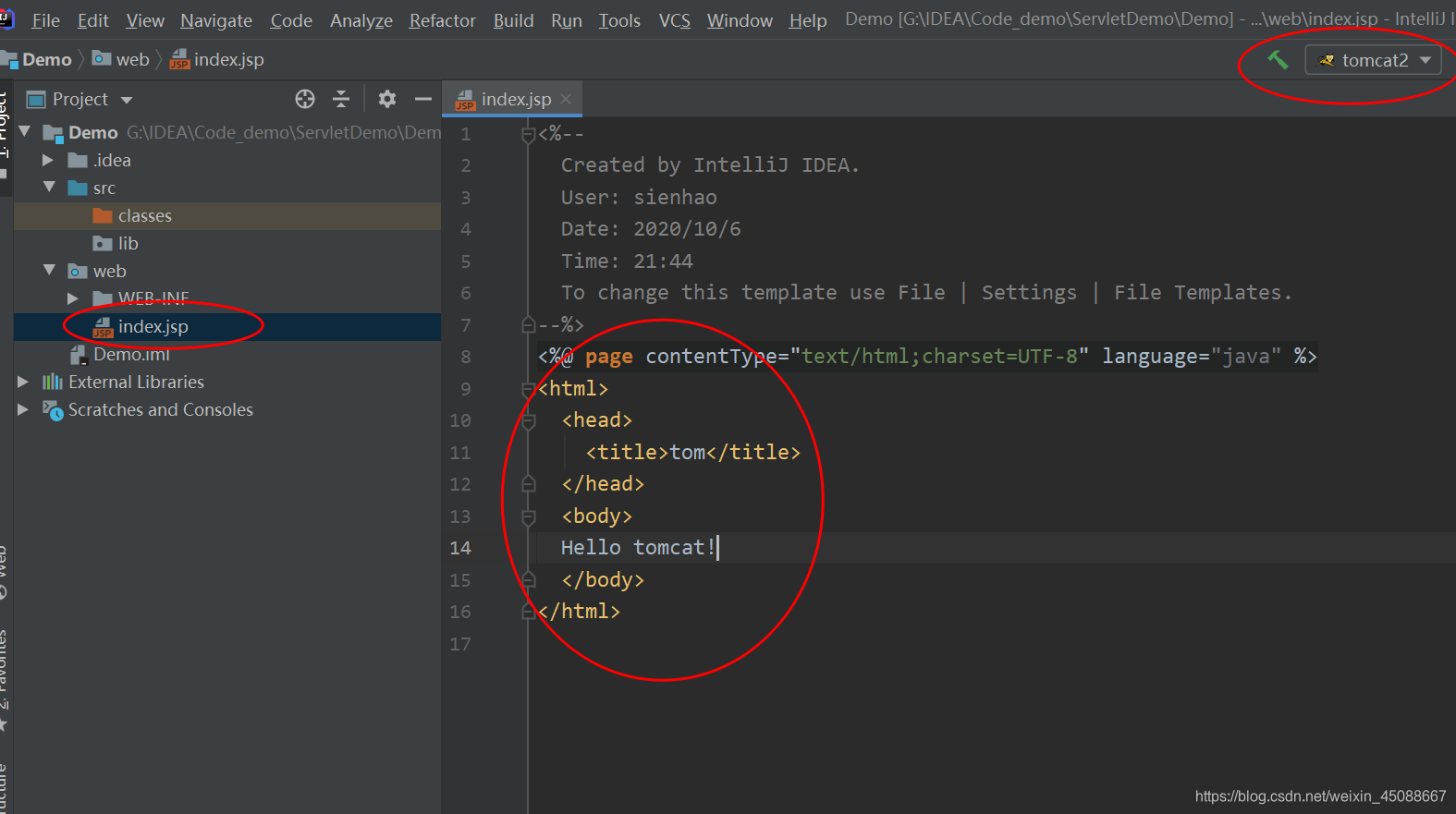
Task: Click the Locate/Scroll from Source target icon
Action: (x=305, y=99)
